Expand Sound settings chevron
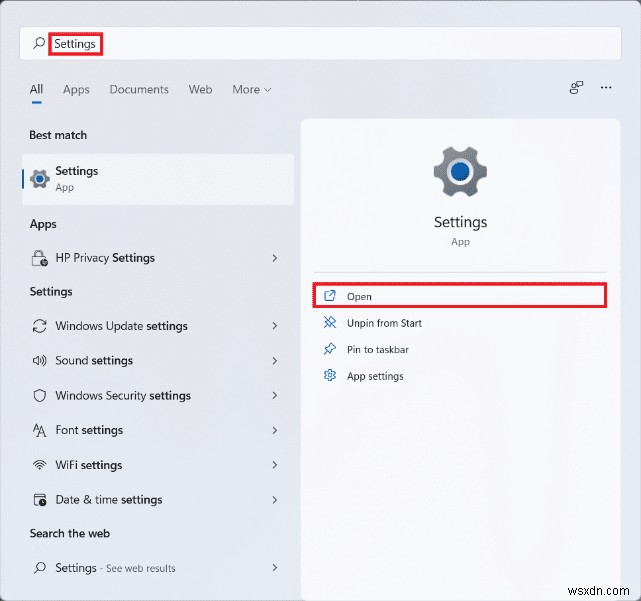The height and width of the screenshot is (601, 641). click(x=275, y=361)
